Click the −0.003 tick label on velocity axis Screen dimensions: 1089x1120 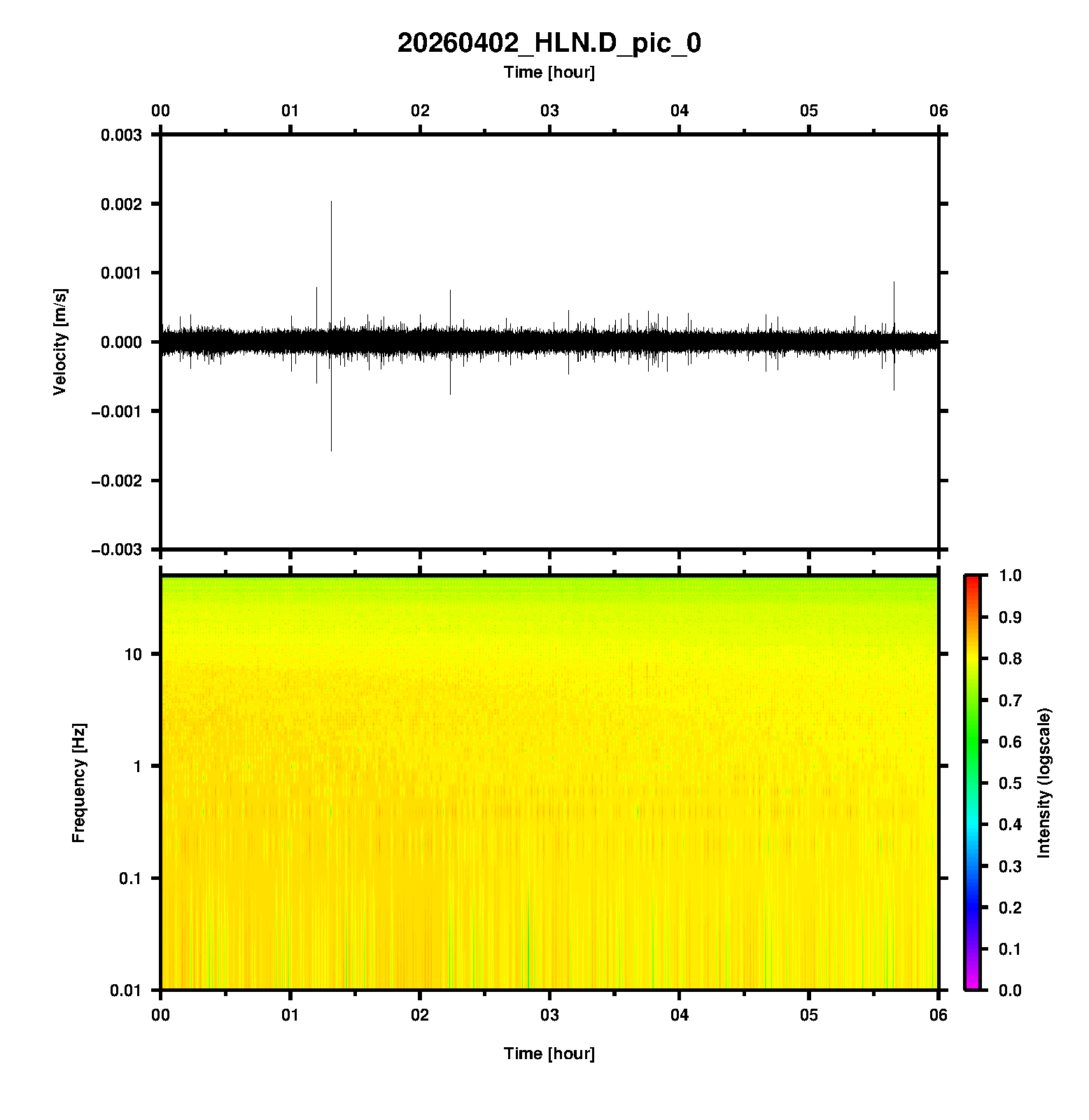click(116, 549)
